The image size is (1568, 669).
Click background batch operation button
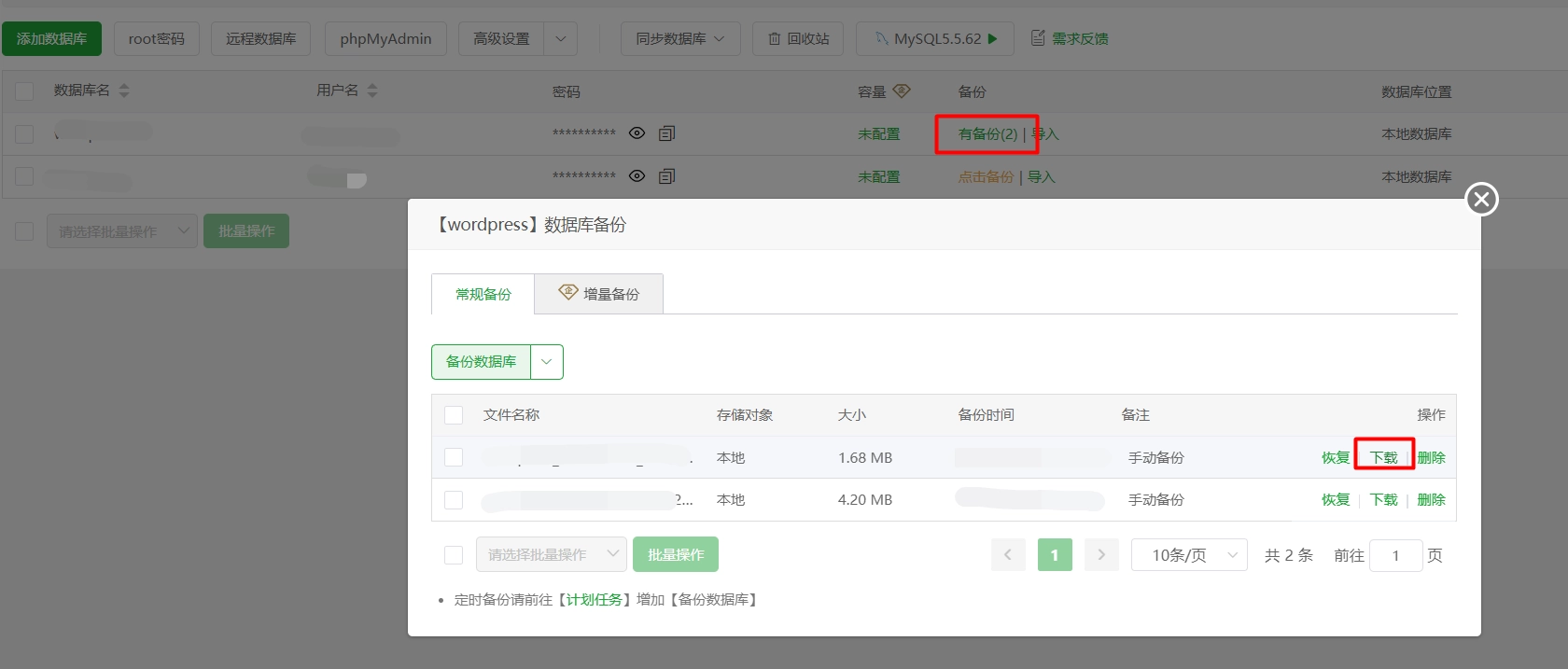tap(246, 230)
